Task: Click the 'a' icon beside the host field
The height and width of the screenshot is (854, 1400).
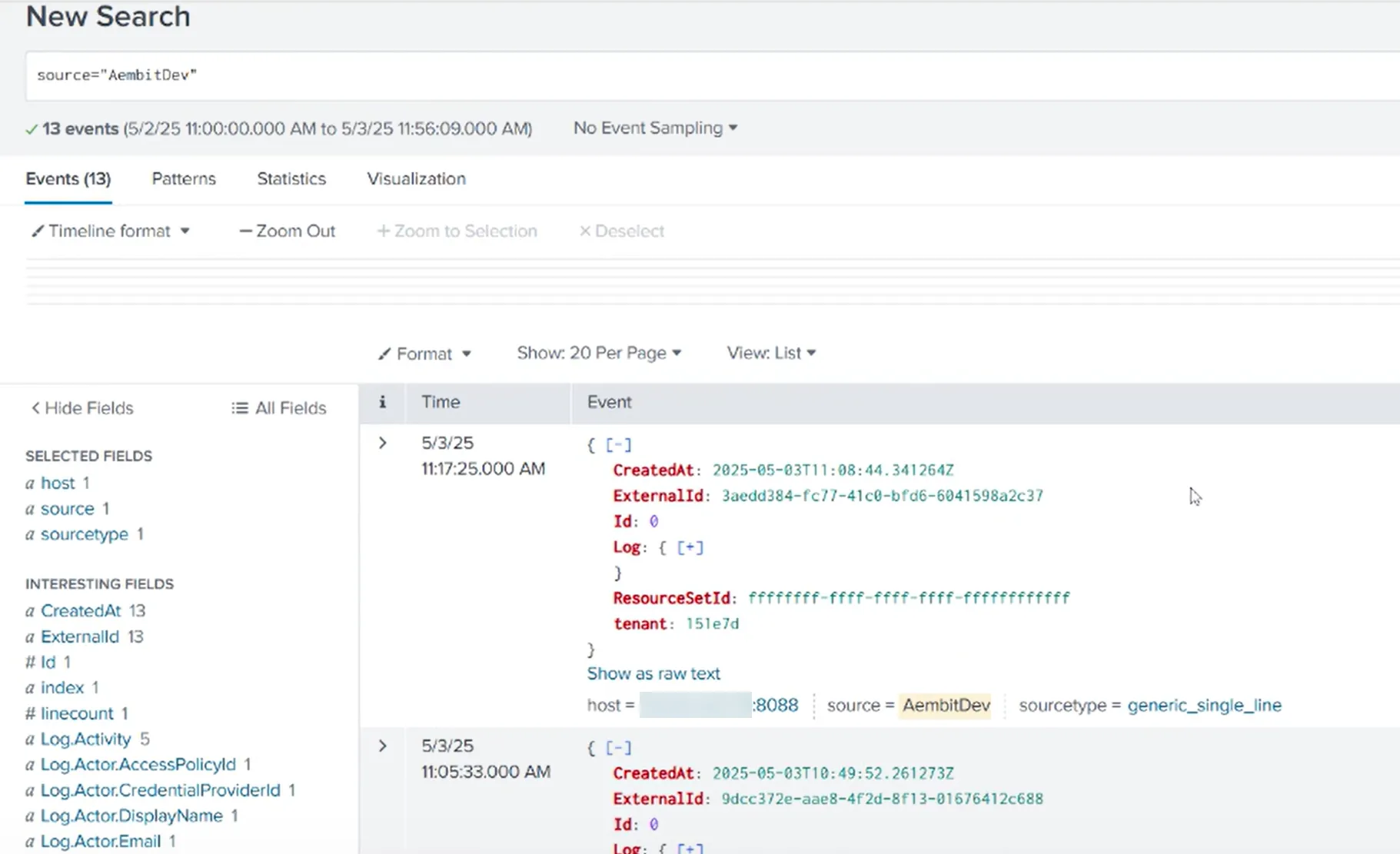Action: [29, 483]
